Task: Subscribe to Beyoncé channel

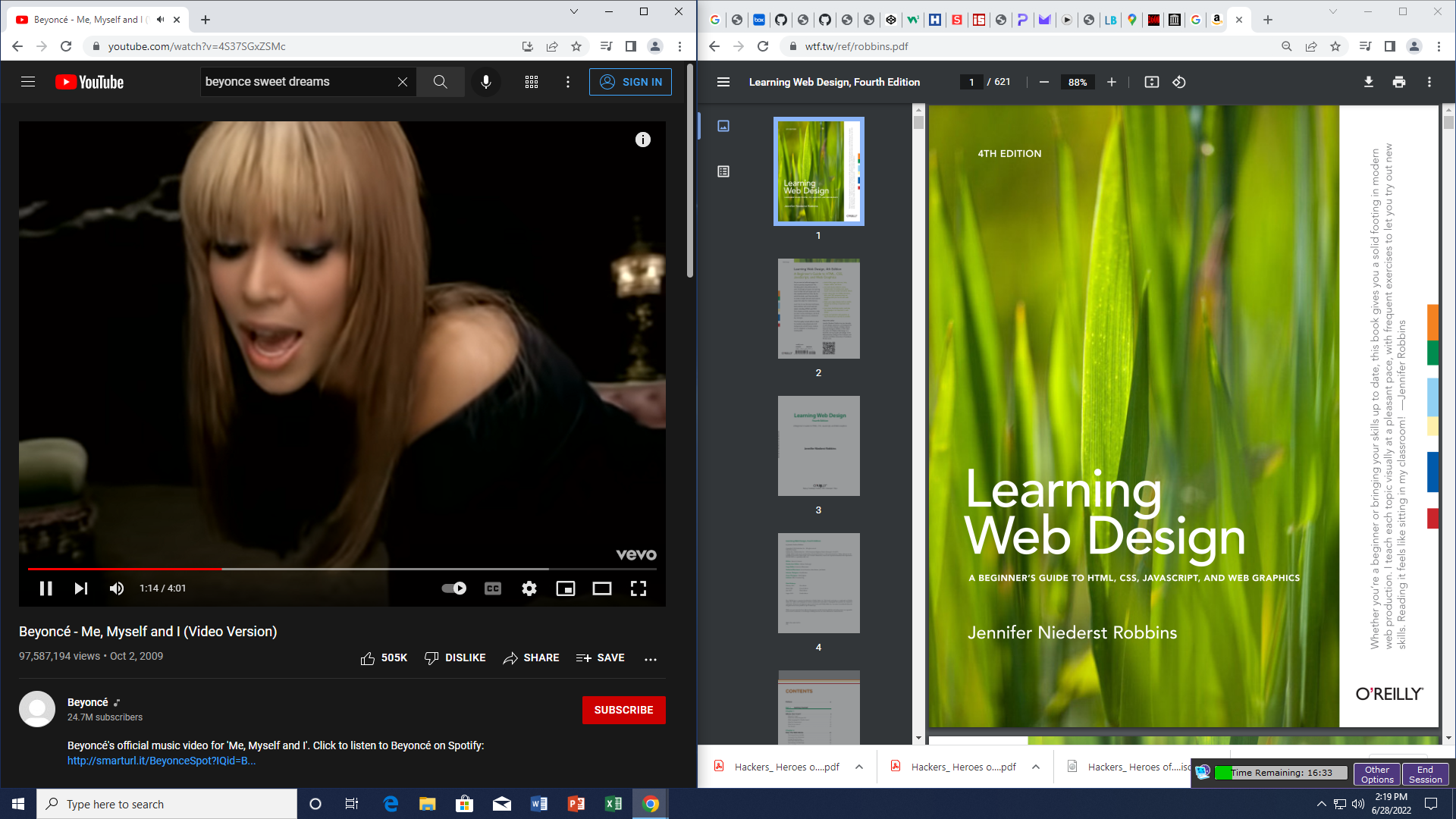Action: (623, 710)
